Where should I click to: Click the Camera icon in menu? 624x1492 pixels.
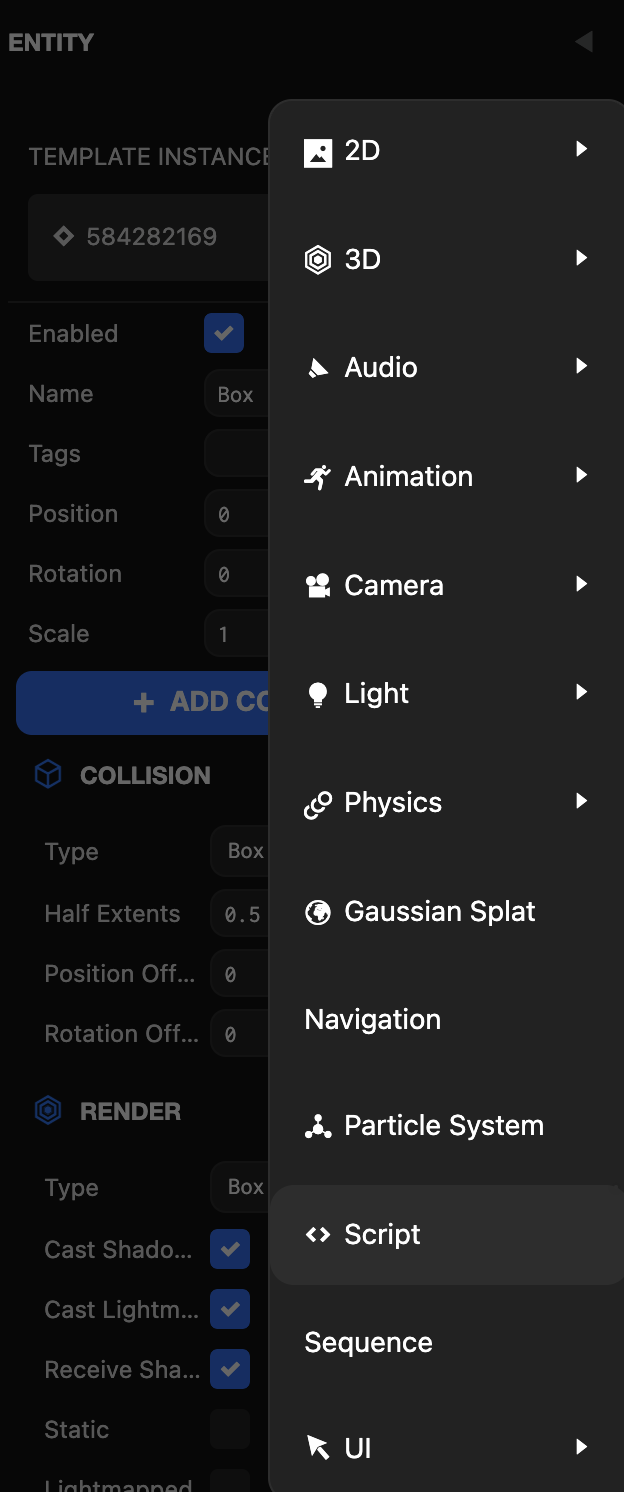[318, 586]
